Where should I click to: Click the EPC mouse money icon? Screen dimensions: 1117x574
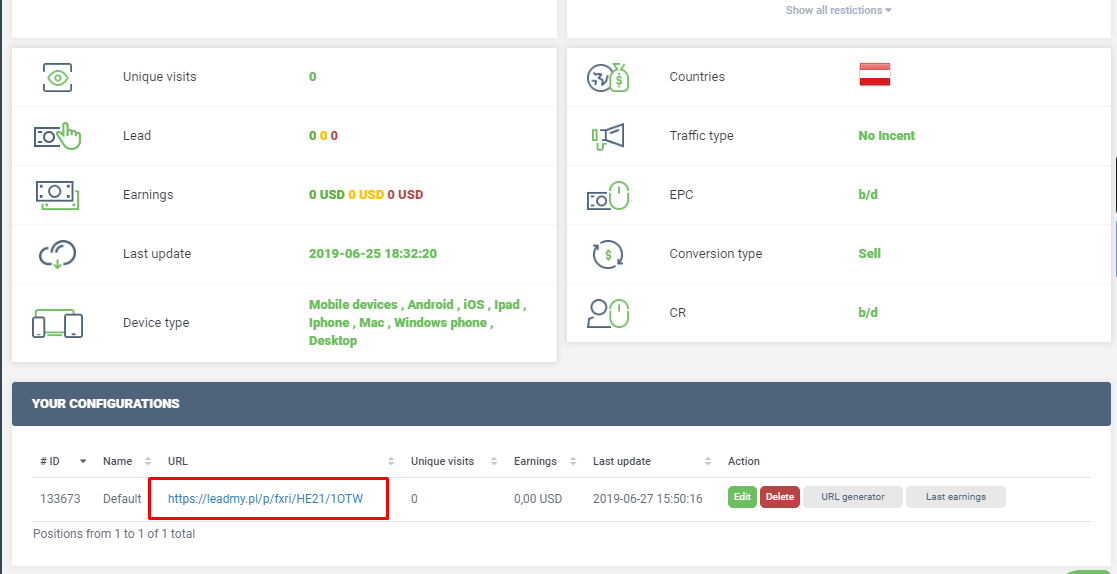607,195
